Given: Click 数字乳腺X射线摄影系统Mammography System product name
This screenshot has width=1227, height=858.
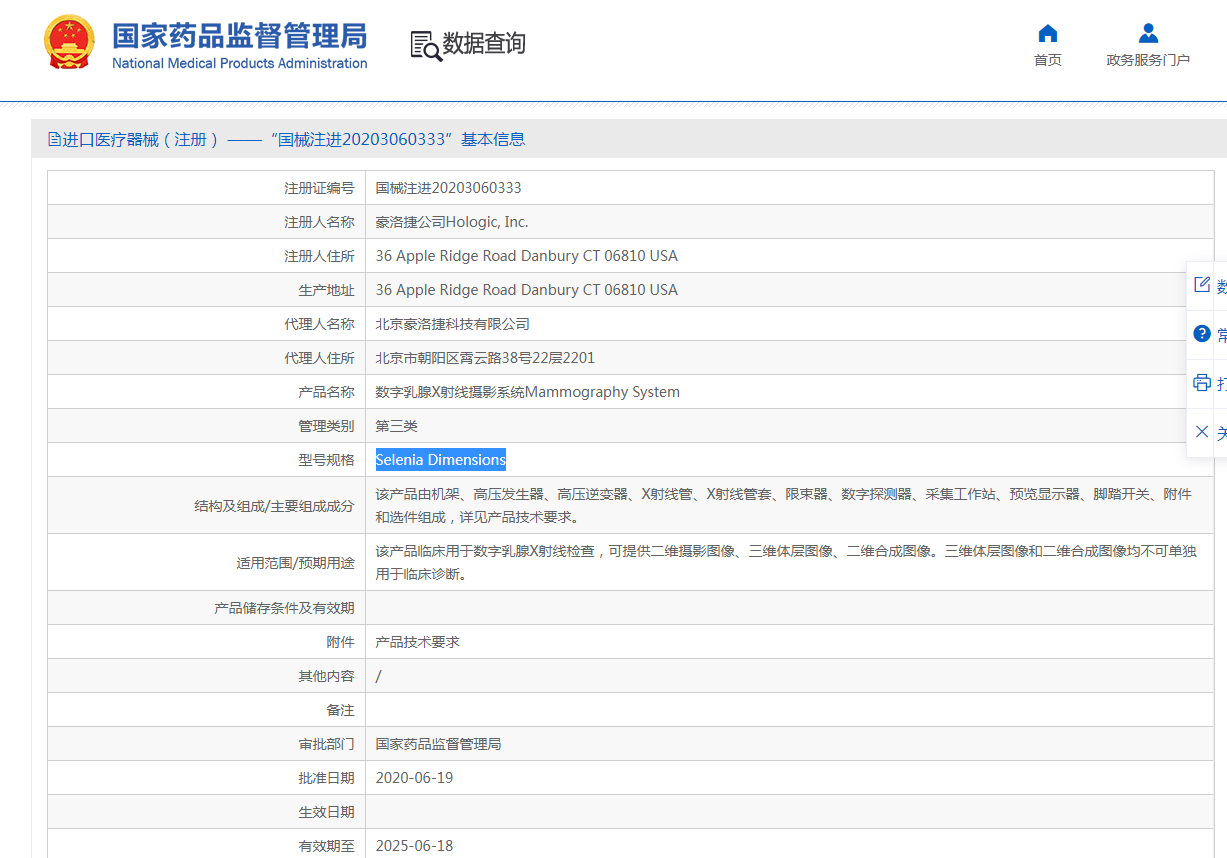Looking at the screenshot, I should coord(527,392).
